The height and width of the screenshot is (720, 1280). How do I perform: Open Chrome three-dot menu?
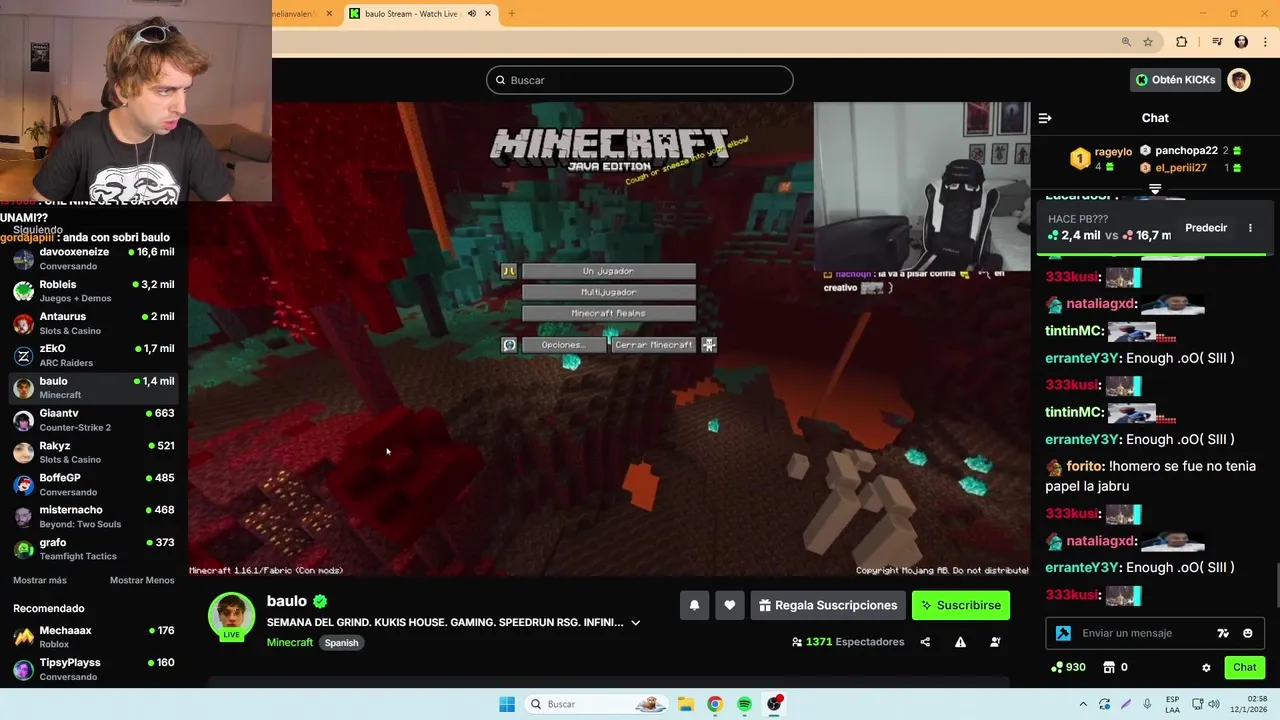click(1265, 42)
